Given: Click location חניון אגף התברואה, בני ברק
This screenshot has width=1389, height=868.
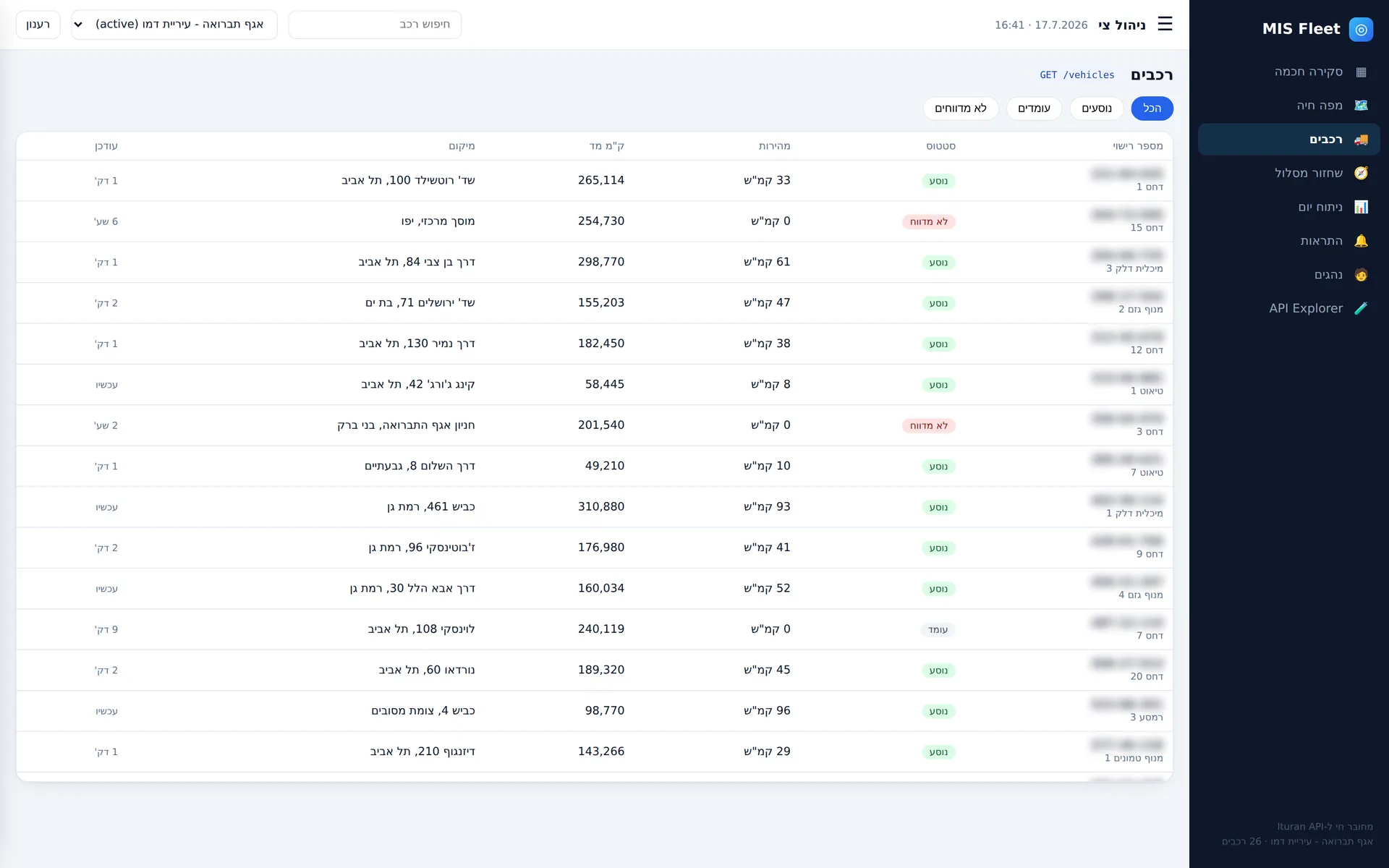Looking at the screenshot, I should [x=406, y=425].
